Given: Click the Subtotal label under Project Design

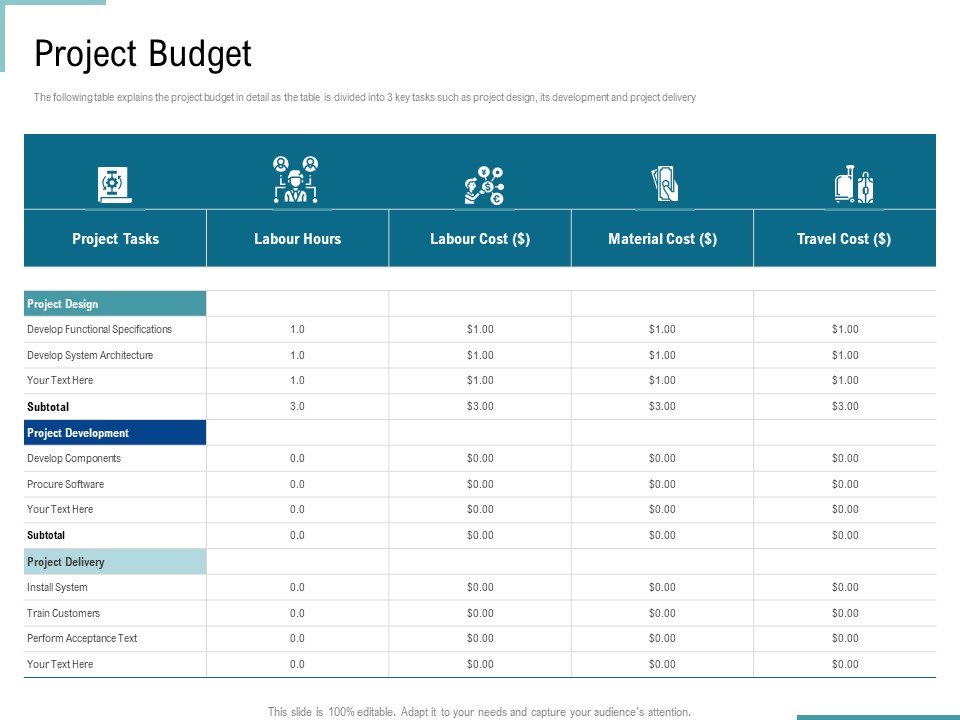Looking at the screenshot, I should 48,407.
